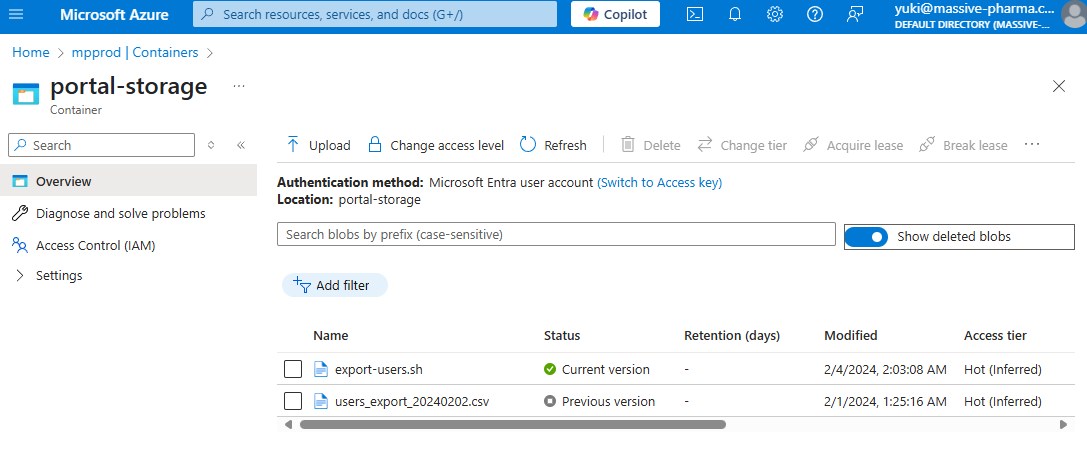Open the Cloud Shell icon

(695, 14)
